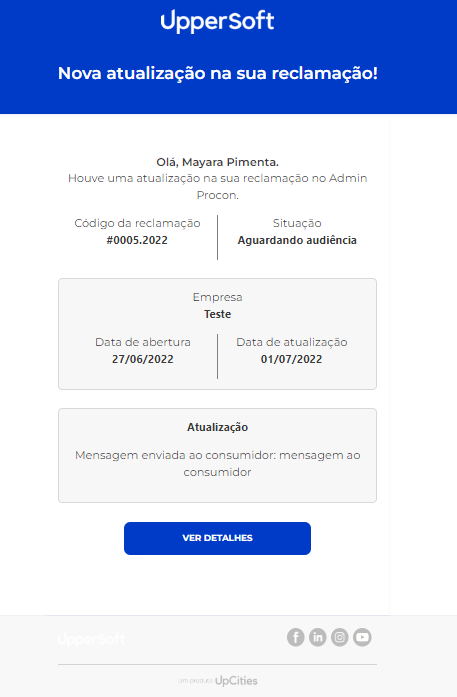Click opening date 27/06/2022
This screenshot has height=697, width=457.
pyautogui.click(x=143, y=359)
